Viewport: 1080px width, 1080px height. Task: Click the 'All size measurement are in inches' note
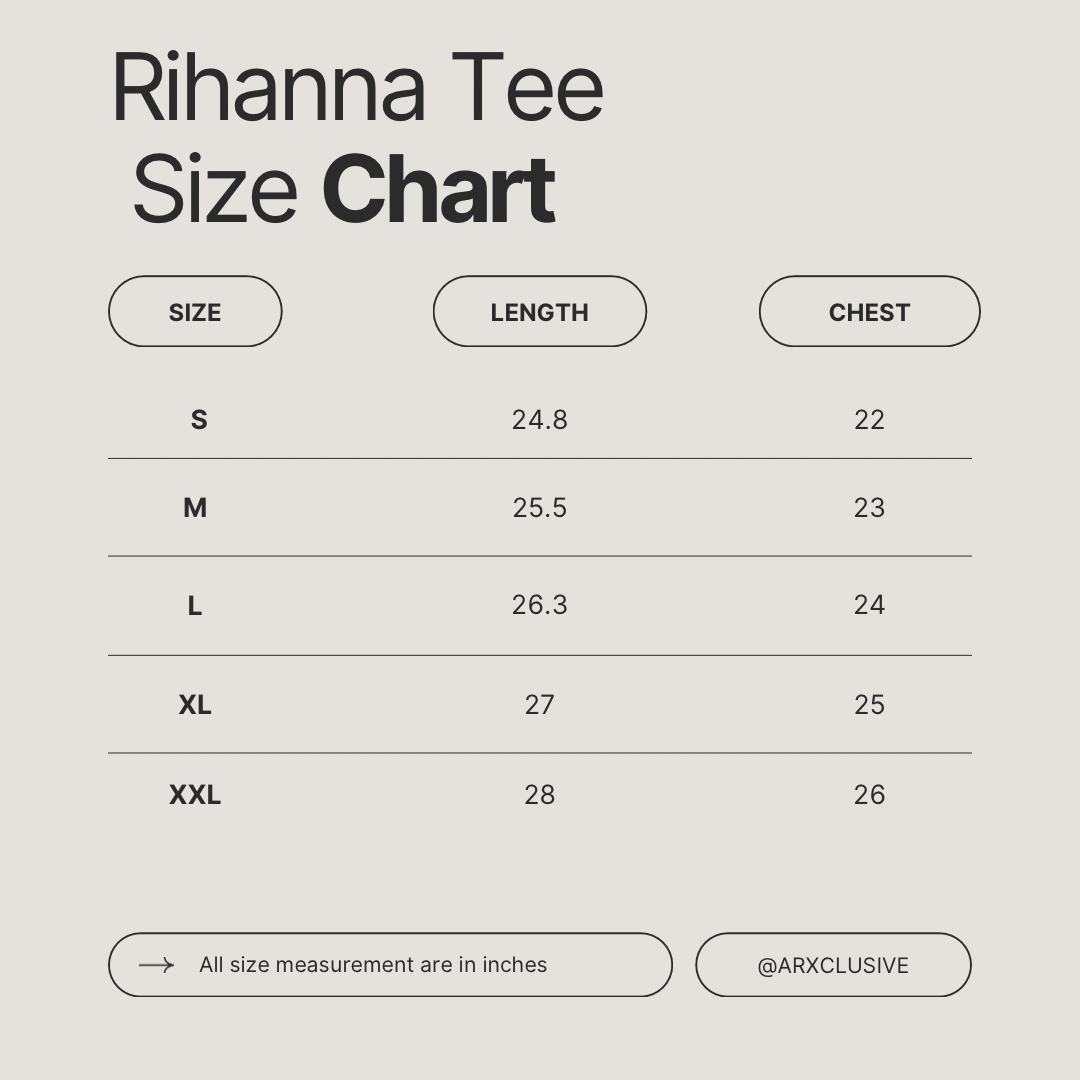(x=373, y=965)
